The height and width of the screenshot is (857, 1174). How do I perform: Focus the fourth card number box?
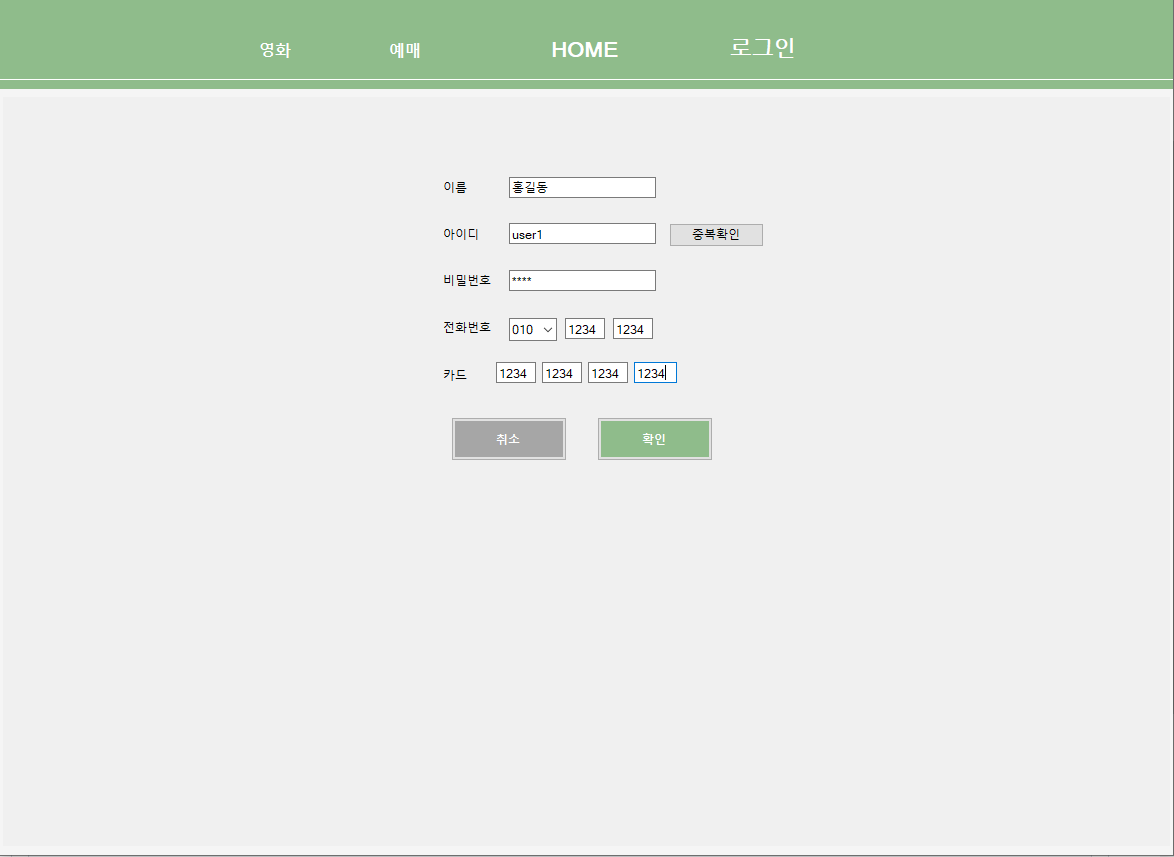(655, 372)
